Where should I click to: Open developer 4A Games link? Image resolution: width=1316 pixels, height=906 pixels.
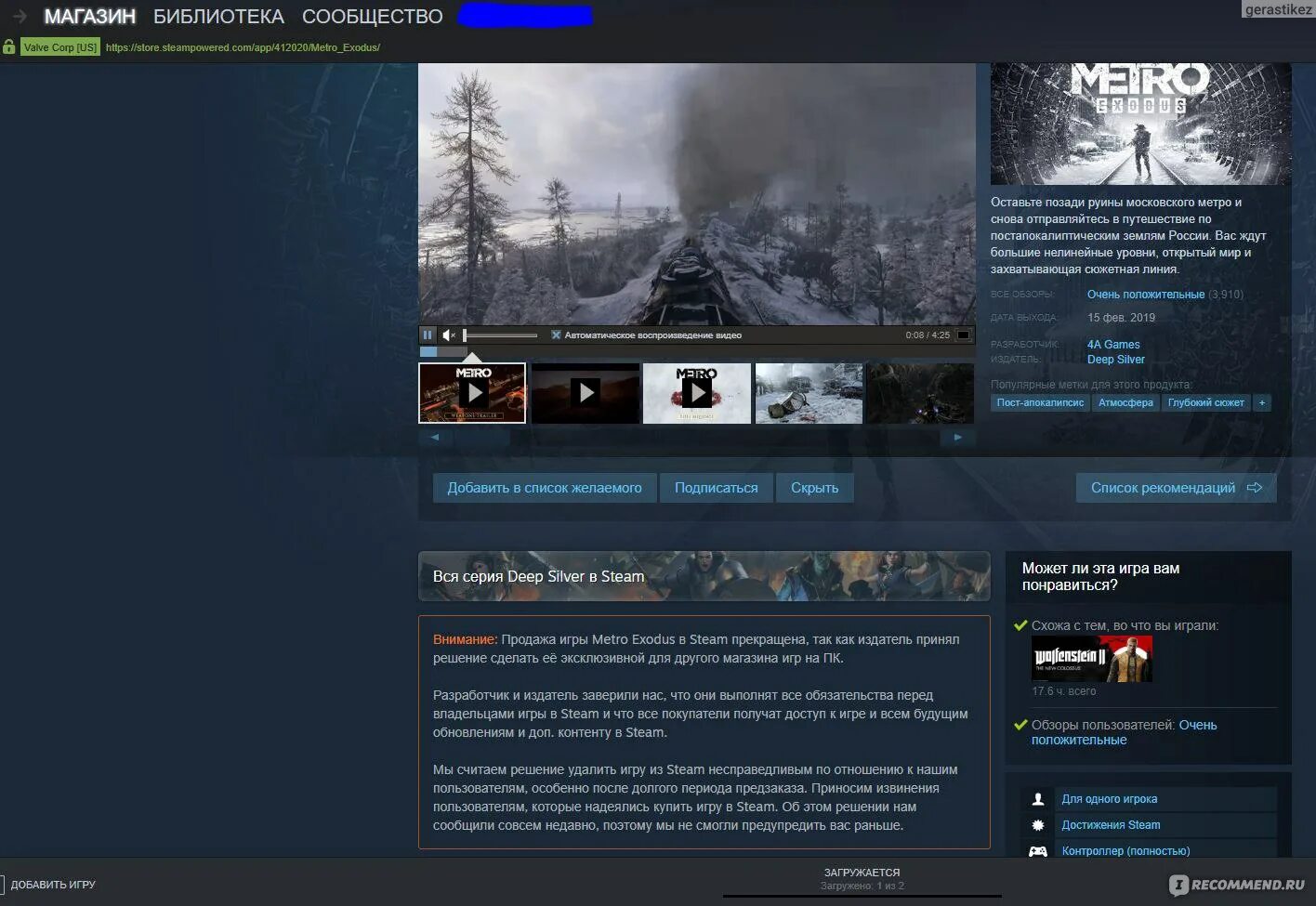pyautogui.click(x=1113, y=345)
